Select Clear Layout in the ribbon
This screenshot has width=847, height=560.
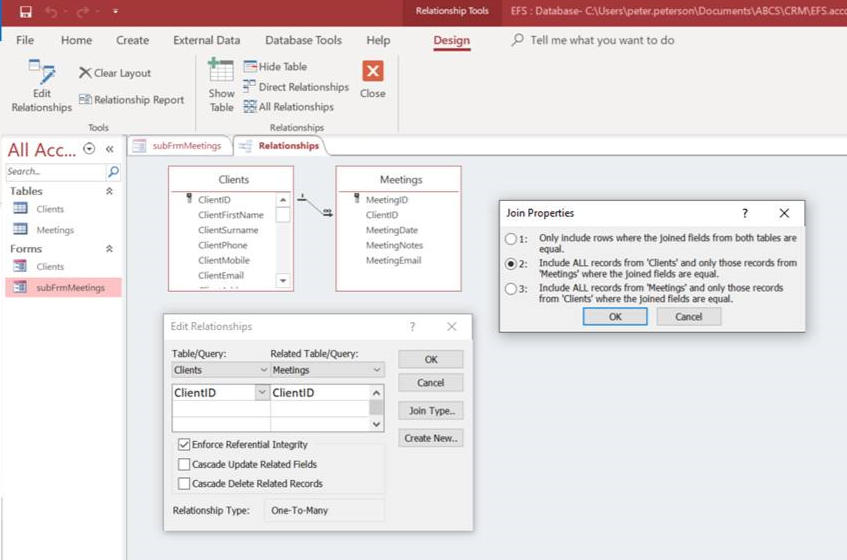click(114, 73)
